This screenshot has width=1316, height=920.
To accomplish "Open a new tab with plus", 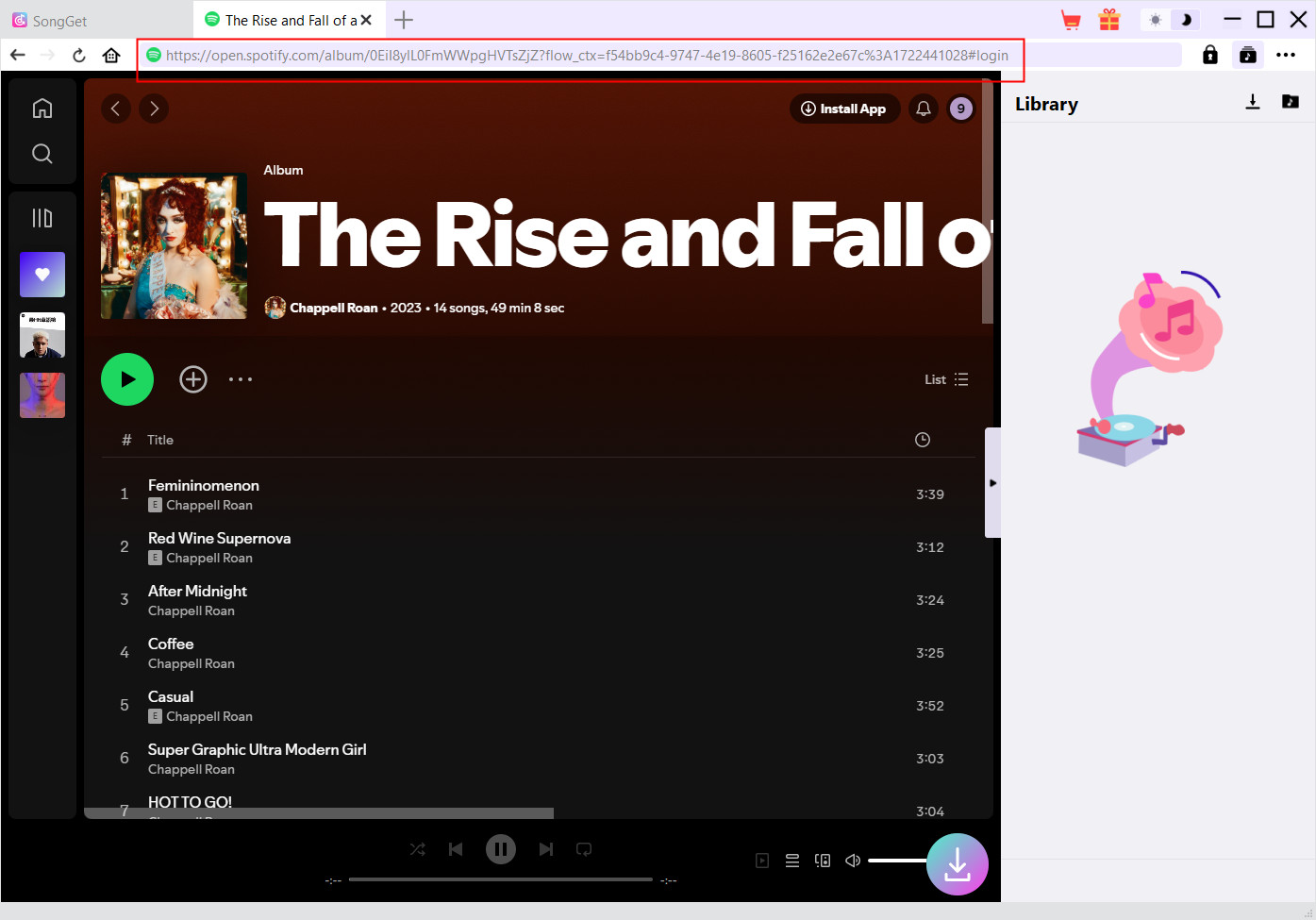I will click(404, 20).
